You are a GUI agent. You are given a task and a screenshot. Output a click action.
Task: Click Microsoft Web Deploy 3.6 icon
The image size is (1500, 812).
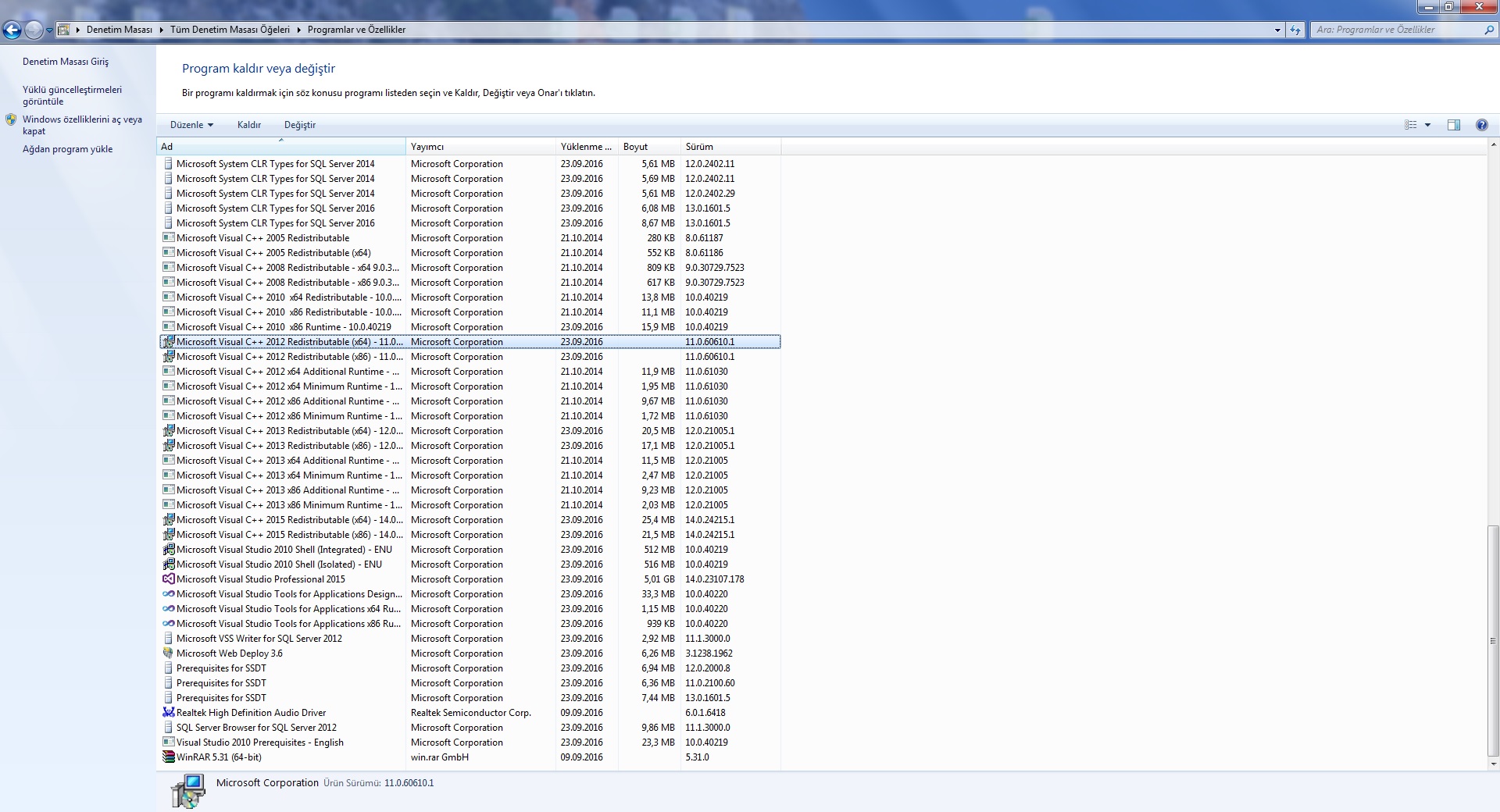click(168, 654)
